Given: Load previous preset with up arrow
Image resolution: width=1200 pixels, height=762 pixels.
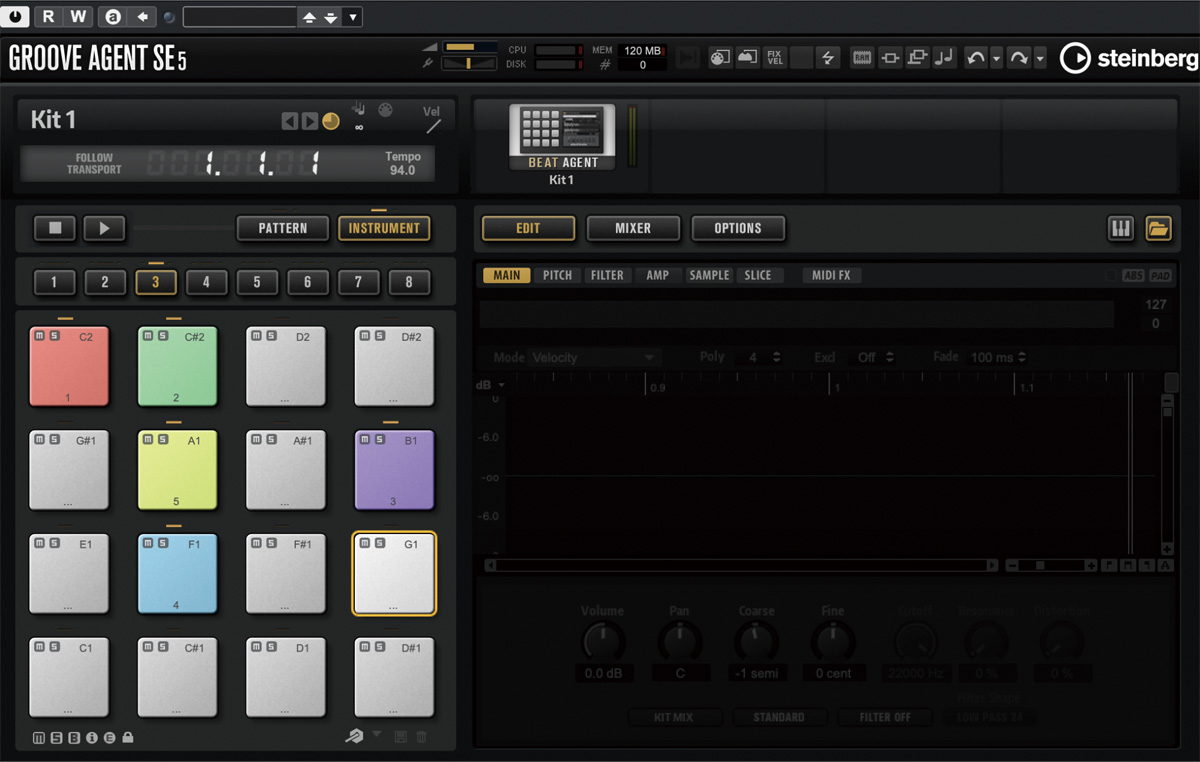Looking at the screenshot, I should (x=309, y=17).
